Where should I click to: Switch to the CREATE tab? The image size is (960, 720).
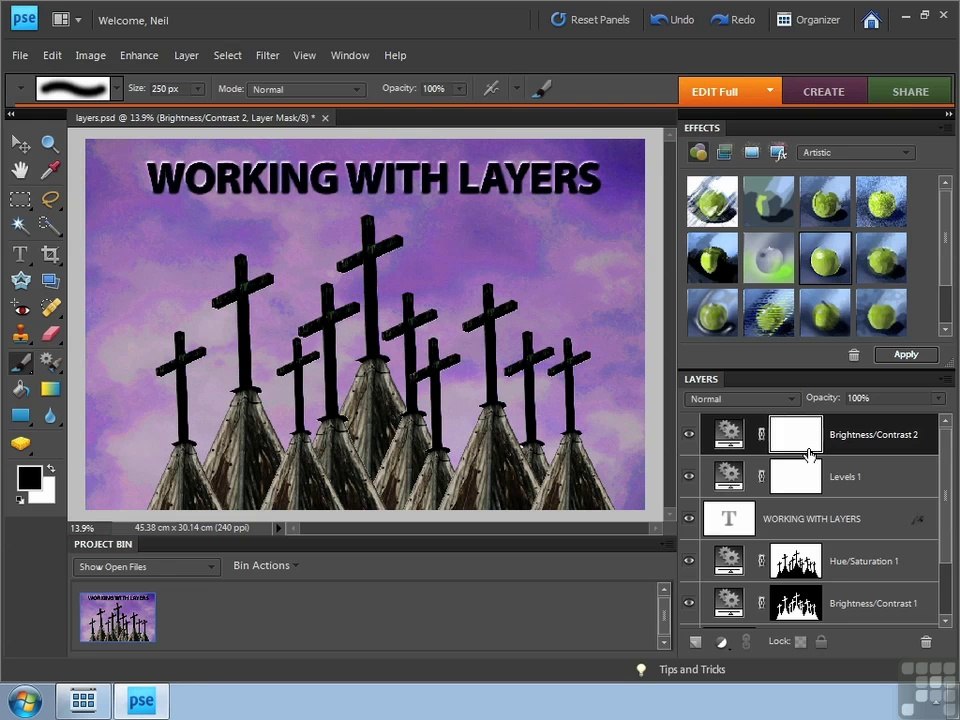823,92
